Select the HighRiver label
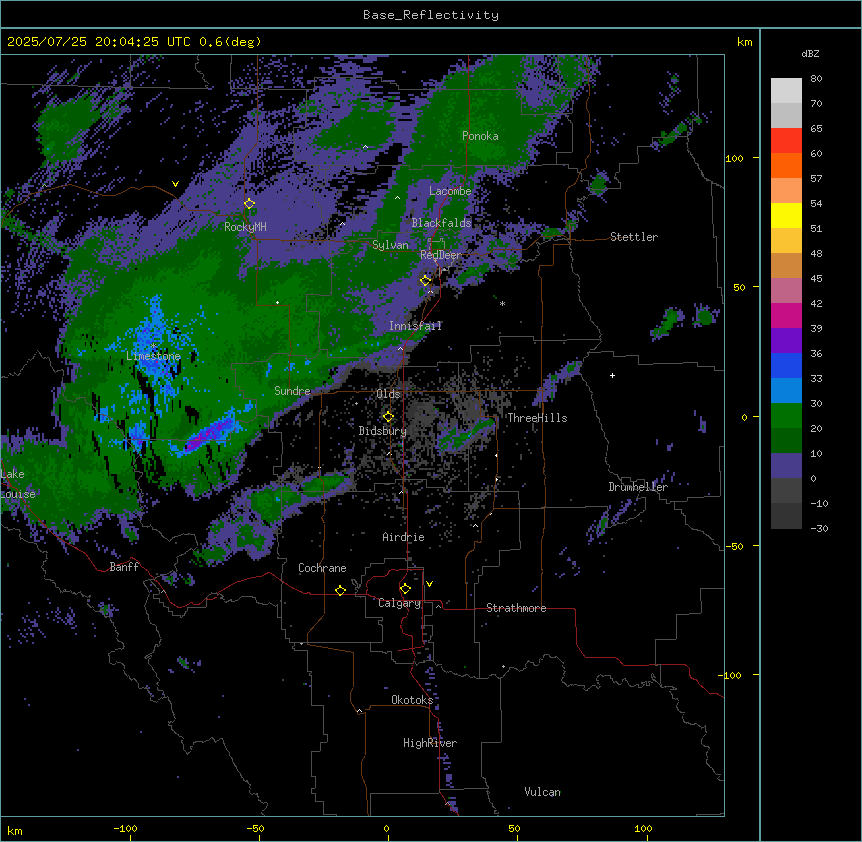Screen dimensions: 862x842 (430, 743)
